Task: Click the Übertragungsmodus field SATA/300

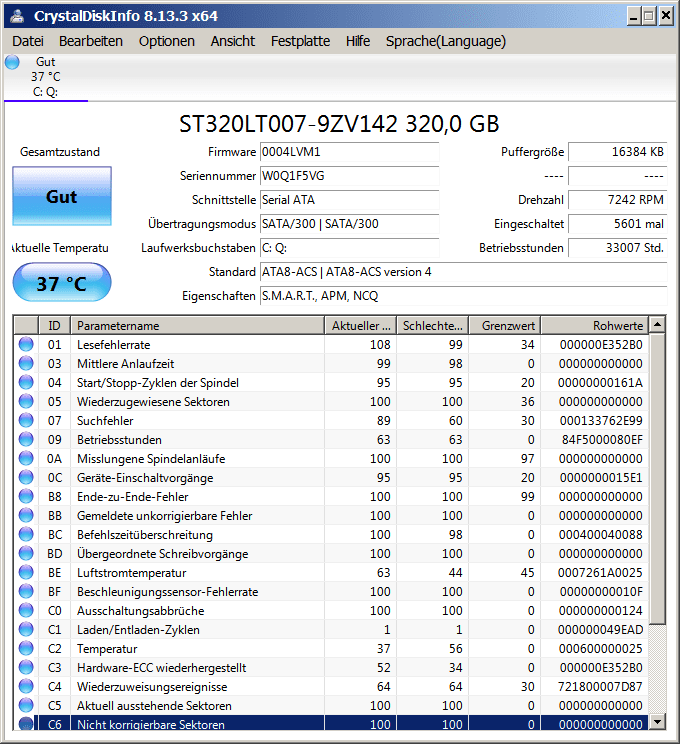Action: click(x=349, y=224)
